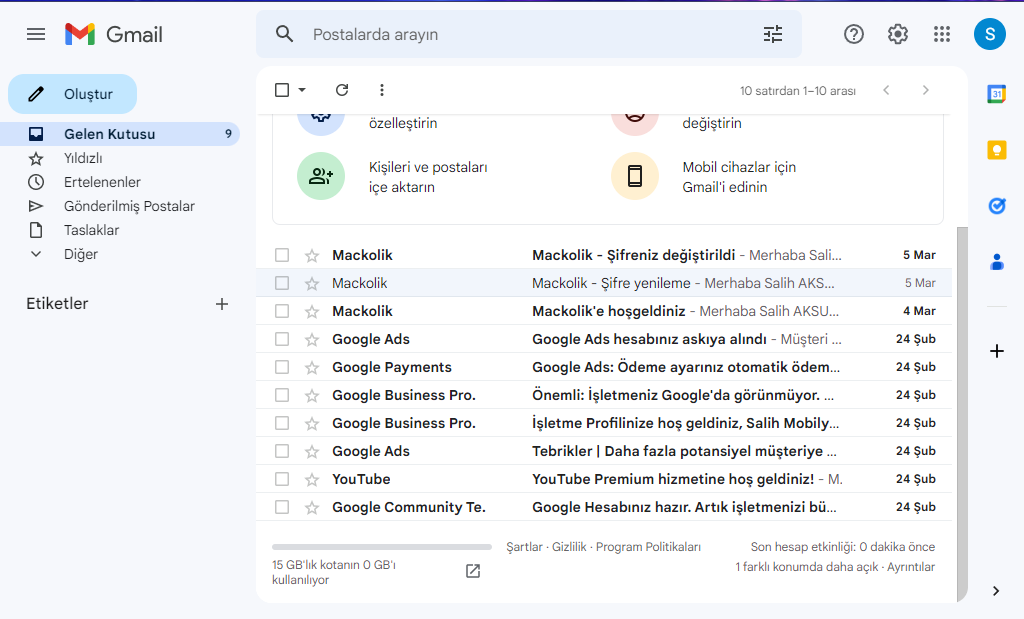Open the Gelen Kutusu folder
Image resolution: width=1024 pixels, height=619 pixels.
tap(120, 134)
